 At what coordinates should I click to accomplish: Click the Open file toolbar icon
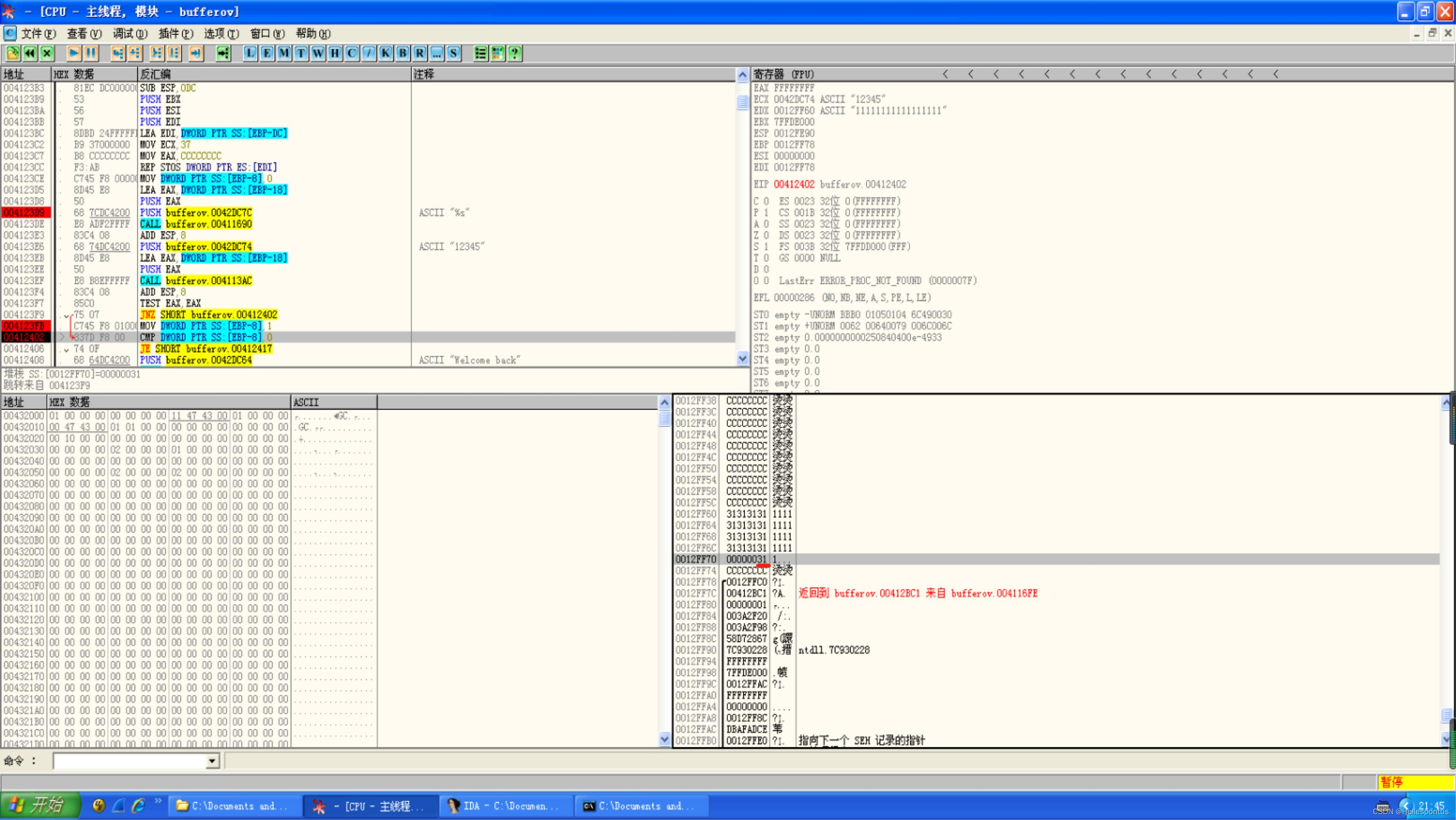pyautogui.click(x=13, y=53)
